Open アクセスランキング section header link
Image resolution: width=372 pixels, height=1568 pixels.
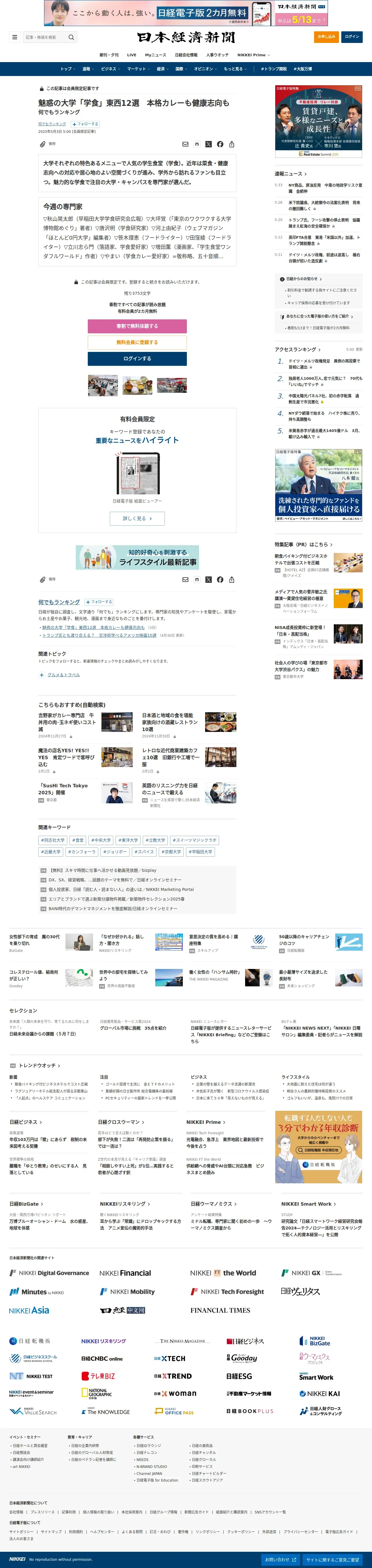[297, 349]
